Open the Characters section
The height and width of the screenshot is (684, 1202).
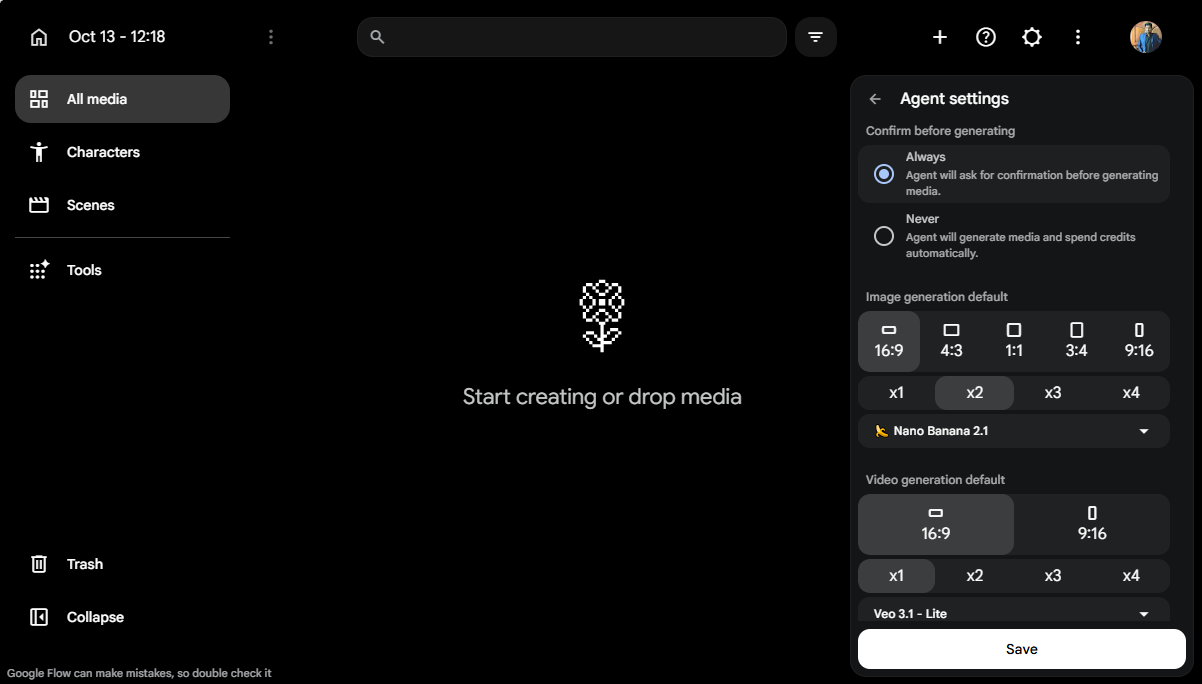coord(122,152)
